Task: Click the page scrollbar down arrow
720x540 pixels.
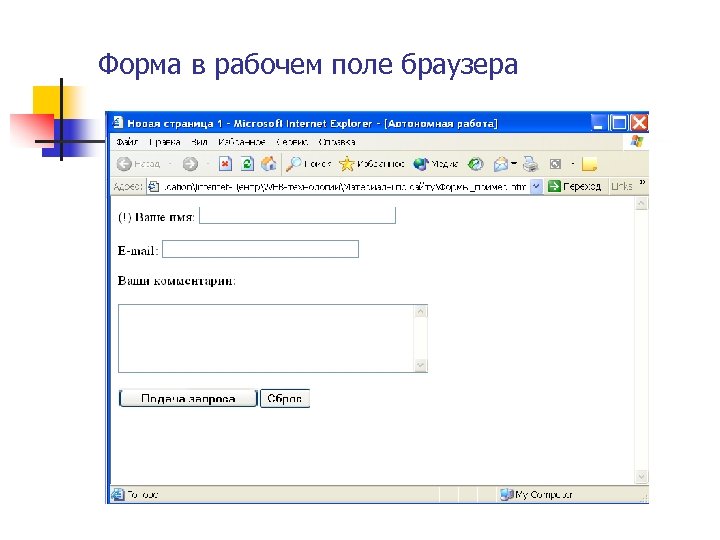Action: 641,476
